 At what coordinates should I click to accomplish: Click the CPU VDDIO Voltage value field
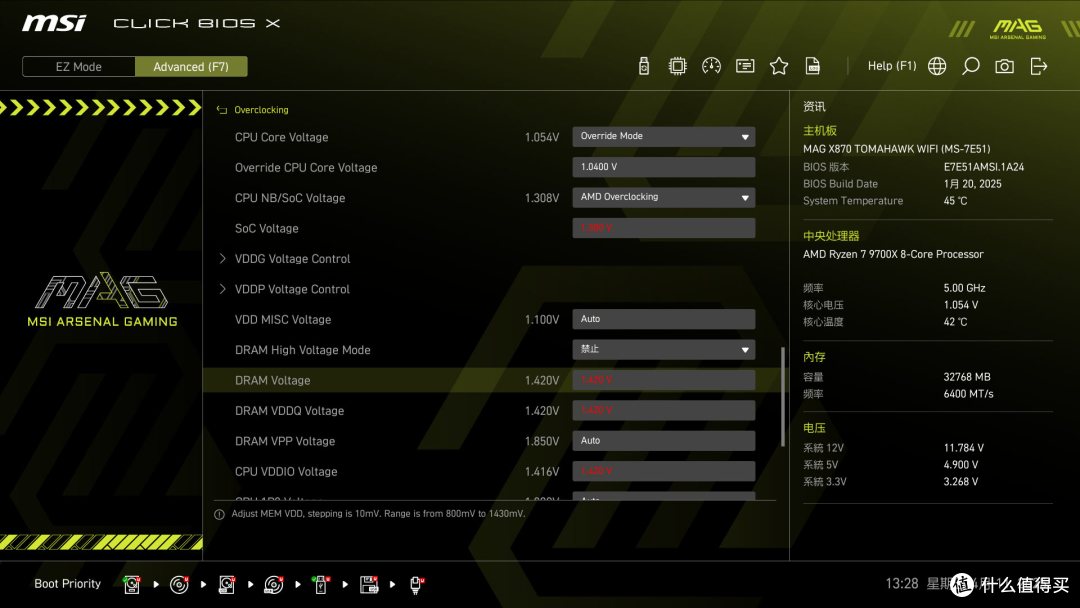tap(663, 471)
